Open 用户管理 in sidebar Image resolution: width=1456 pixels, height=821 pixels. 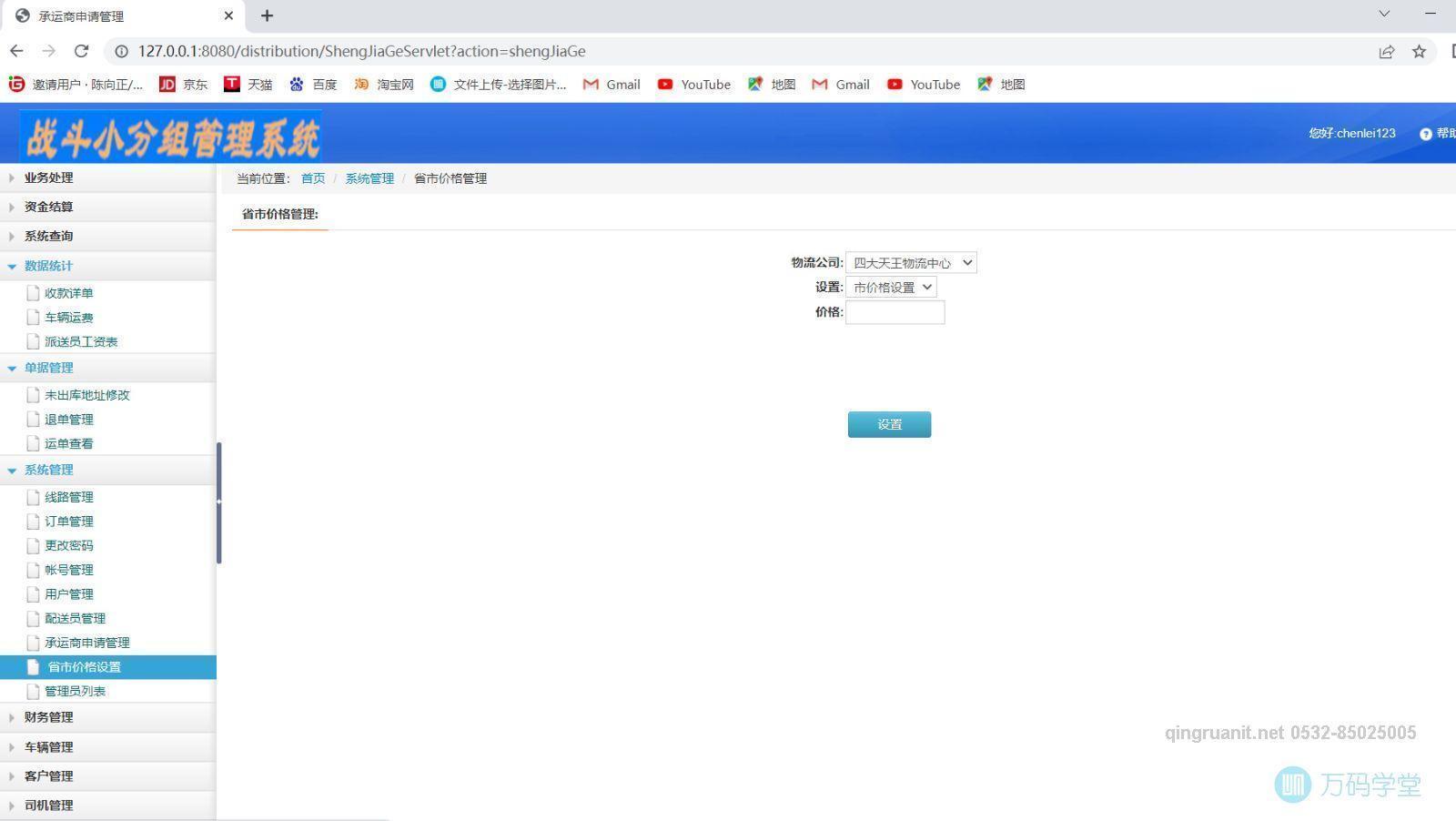69,594
